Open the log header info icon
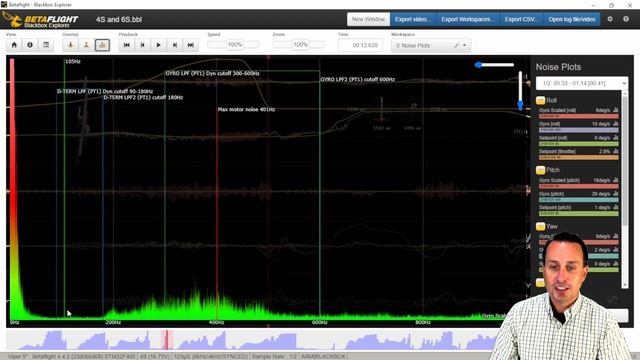Viewport: 640px width, 360px height. (30, 45)
